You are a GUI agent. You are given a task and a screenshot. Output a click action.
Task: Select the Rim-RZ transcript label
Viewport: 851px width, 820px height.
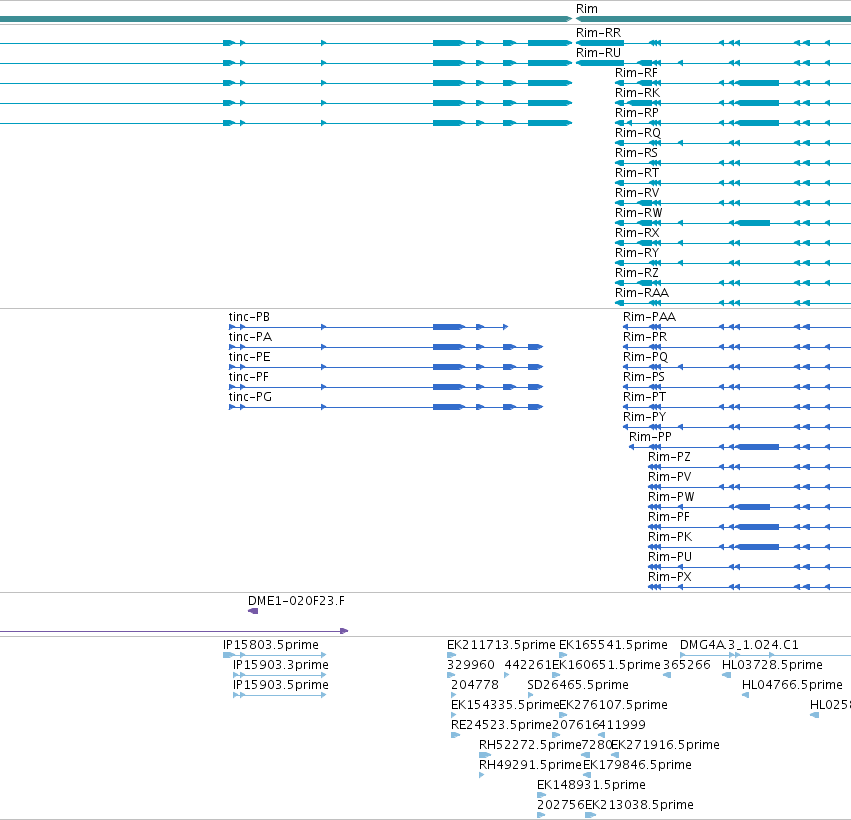coord(637,273)
